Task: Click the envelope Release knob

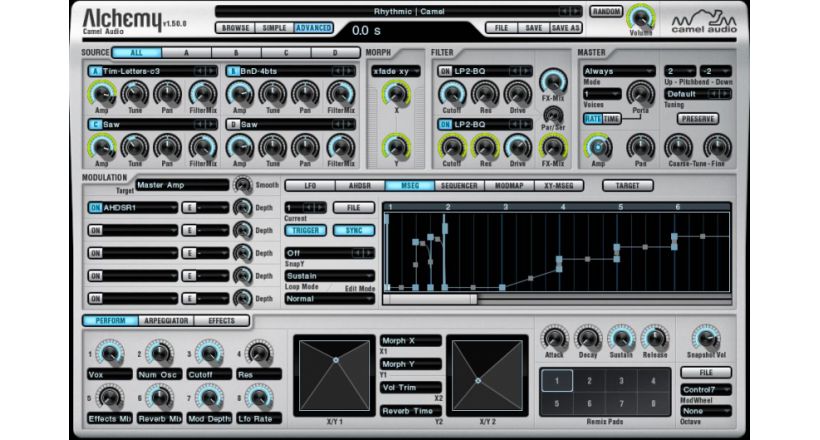Action: pyautogui.click(x=654, y=339)
